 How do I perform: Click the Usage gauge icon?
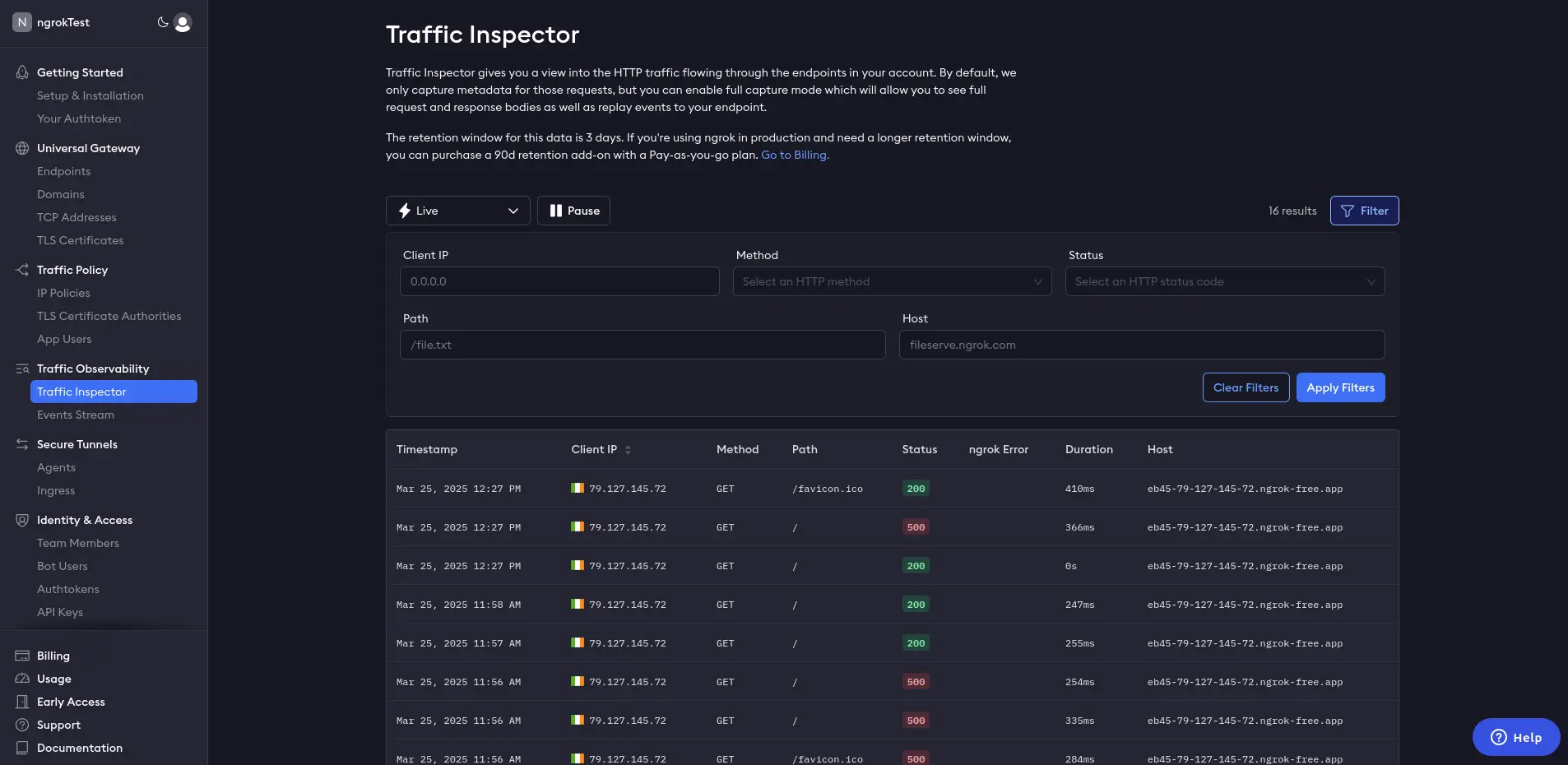coord(22,679)
